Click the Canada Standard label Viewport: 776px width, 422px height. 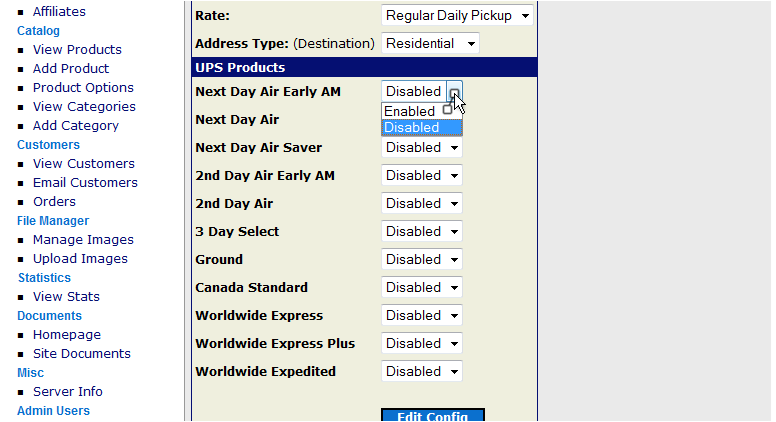click(251, 287)
